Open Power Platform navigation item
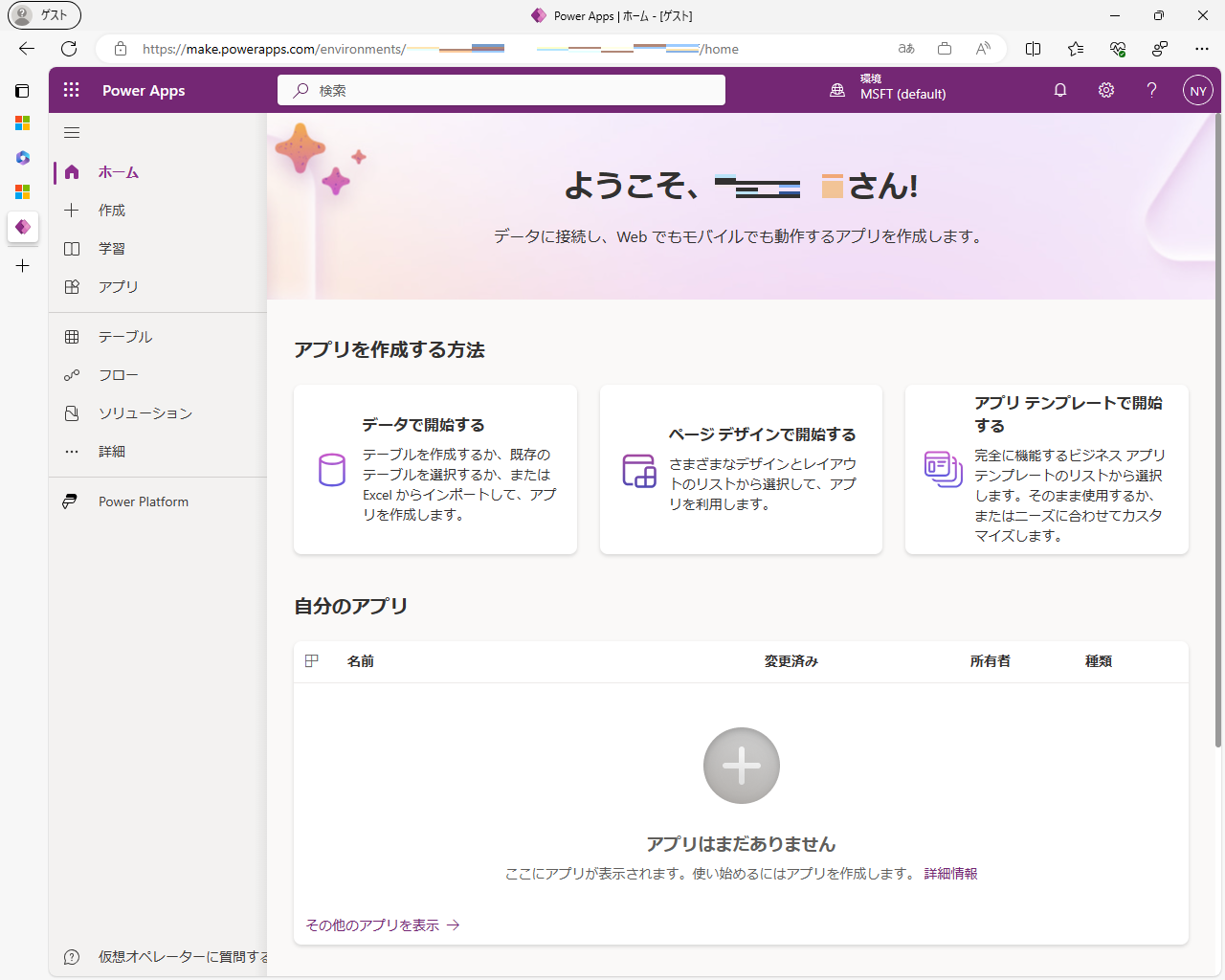The width and height of the screenshot is (1225, 980). click(158, 501)
